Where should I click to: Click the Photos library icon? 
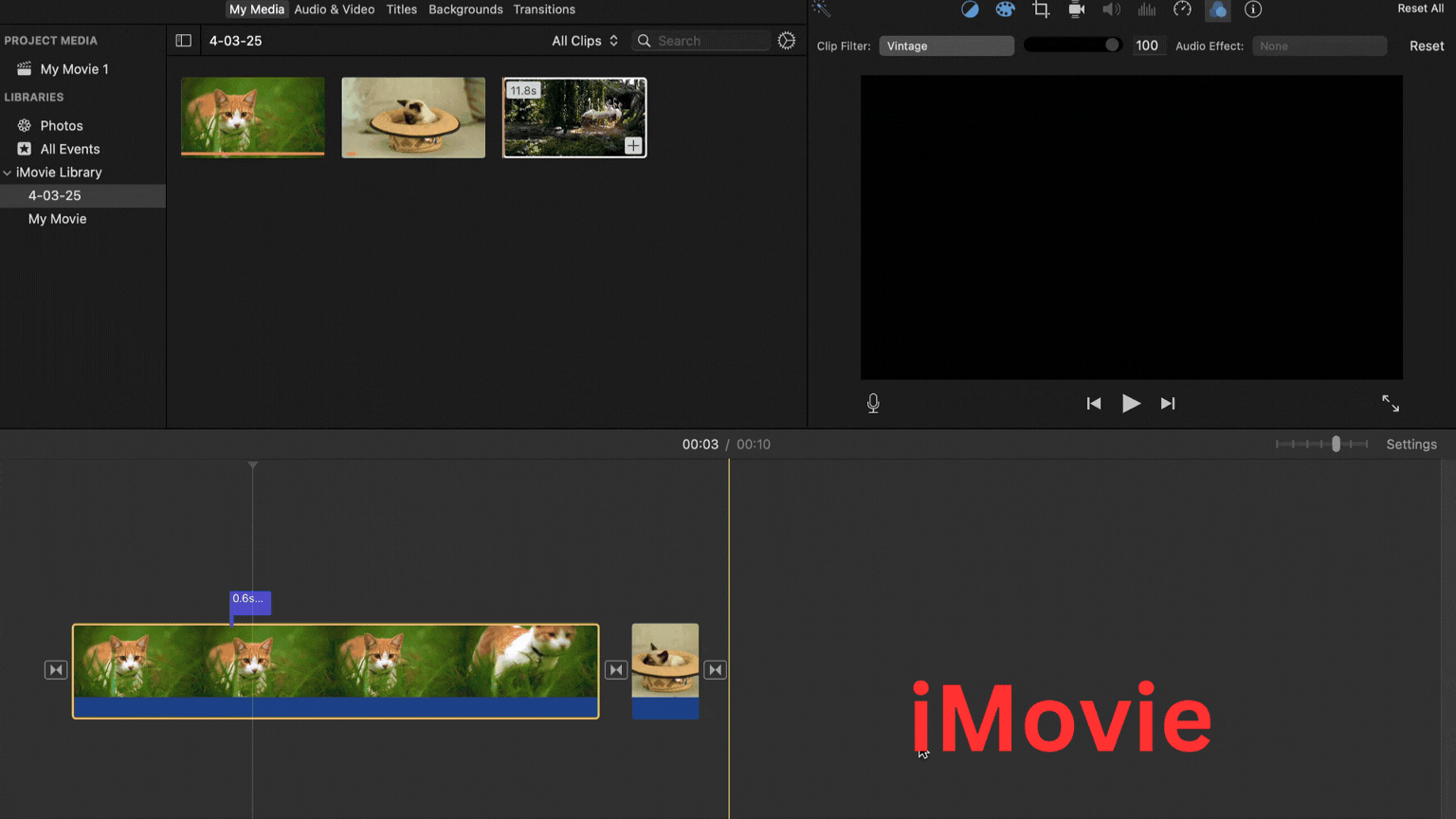pos(25,125)
